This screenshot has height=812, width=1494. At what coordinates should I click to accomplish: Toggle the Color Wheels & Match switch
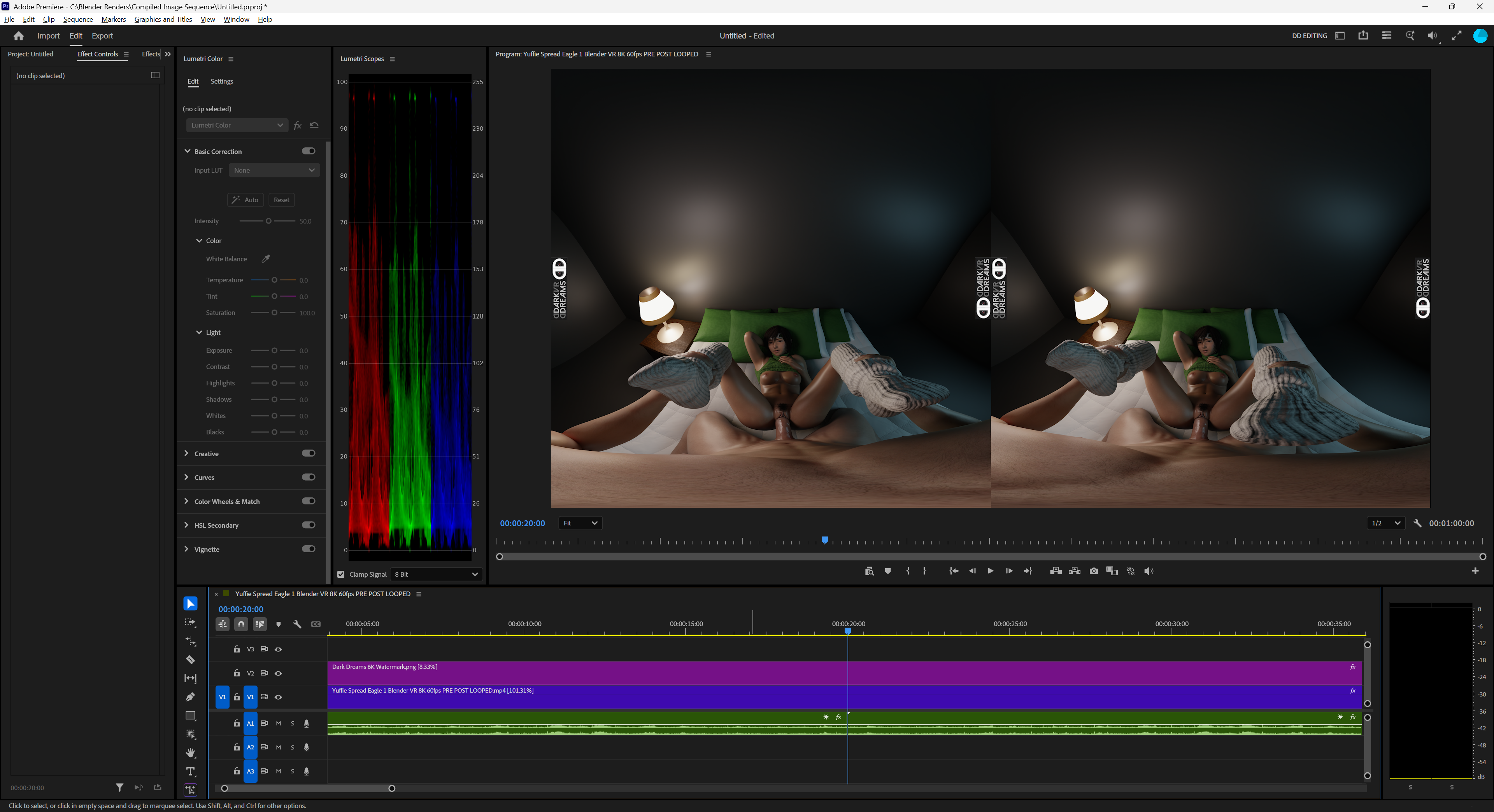[x=309, y=501]
